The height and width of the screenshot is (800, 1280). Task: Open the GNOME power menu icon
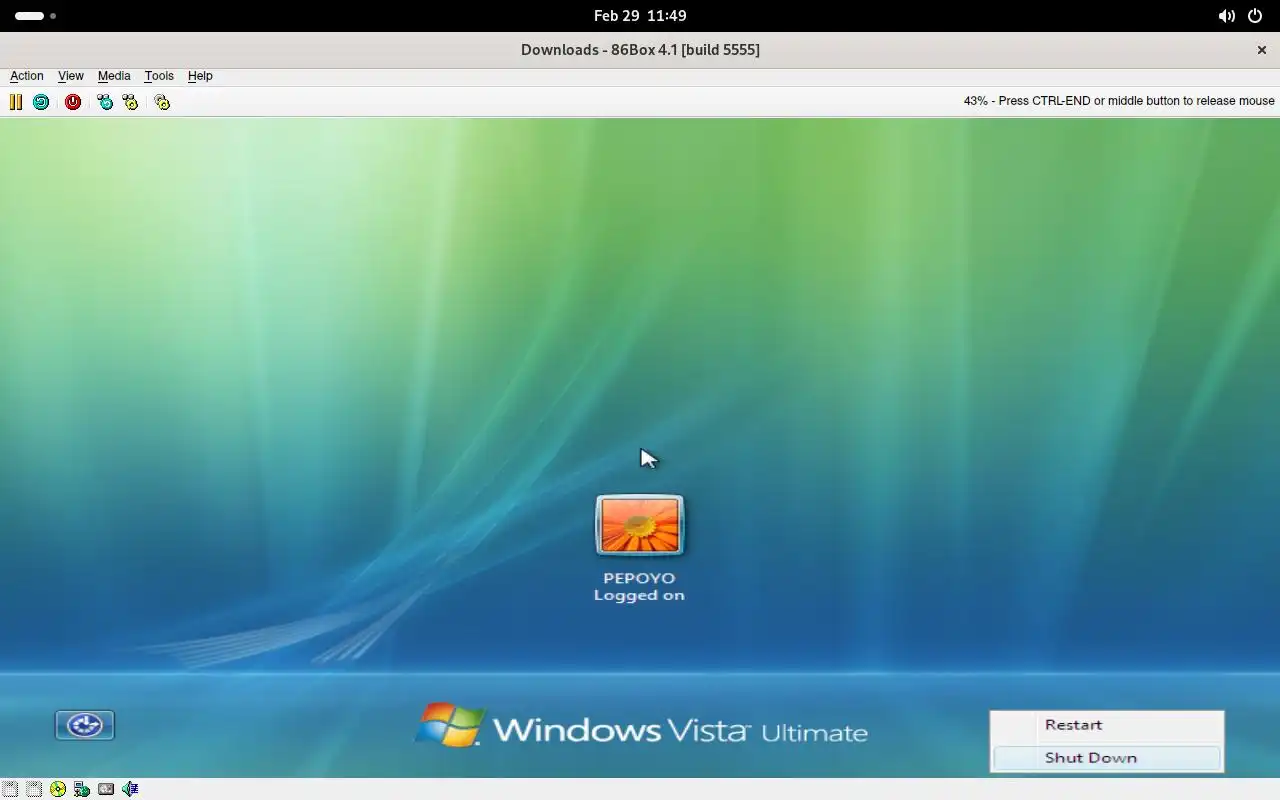point(1255,16)
